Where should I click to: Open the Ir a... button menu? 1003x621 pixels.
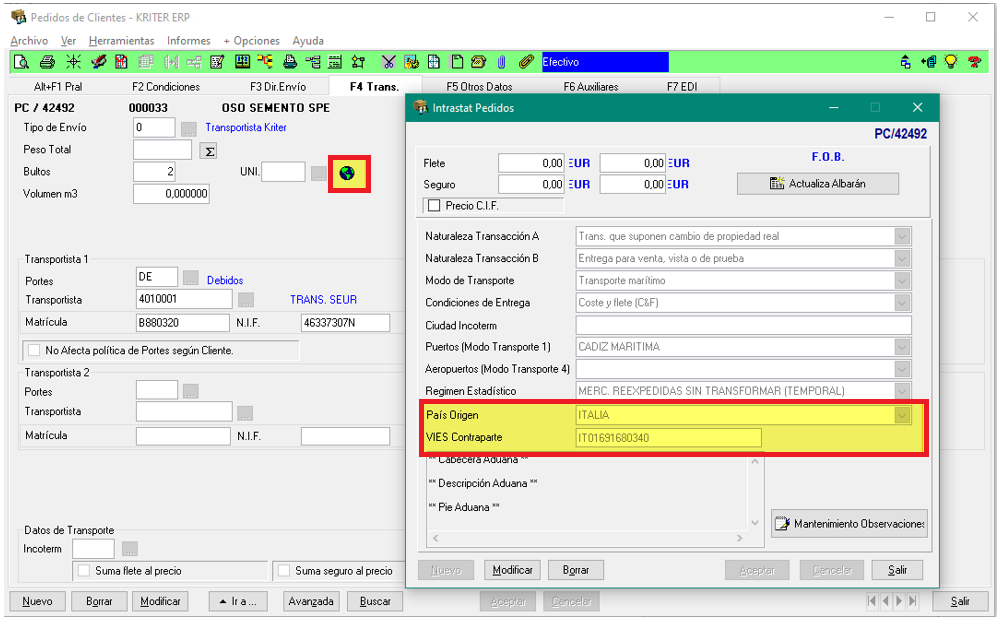[237, 601]
